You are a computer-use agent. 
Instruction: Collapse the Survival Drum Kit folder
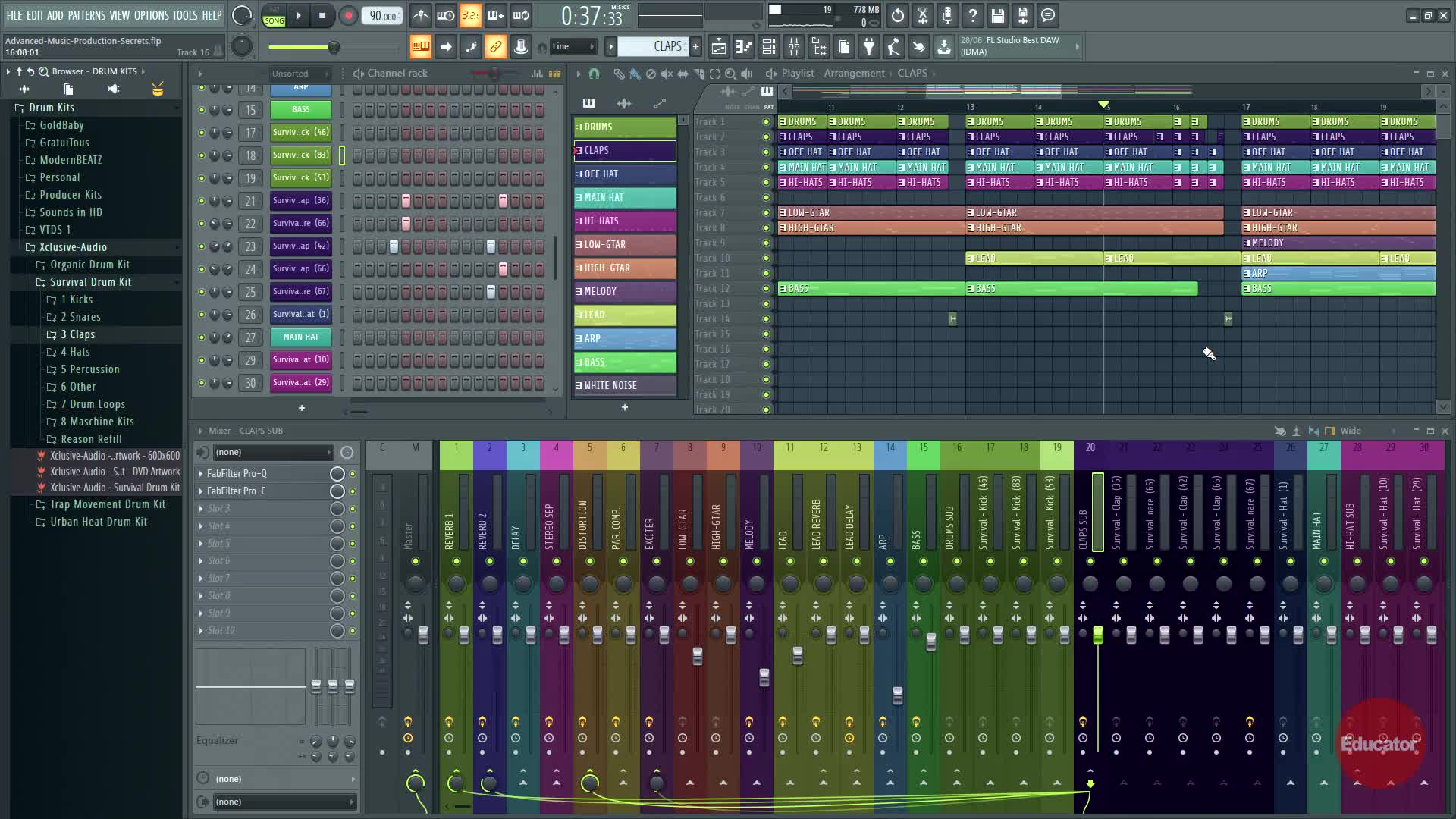[90, 282]
